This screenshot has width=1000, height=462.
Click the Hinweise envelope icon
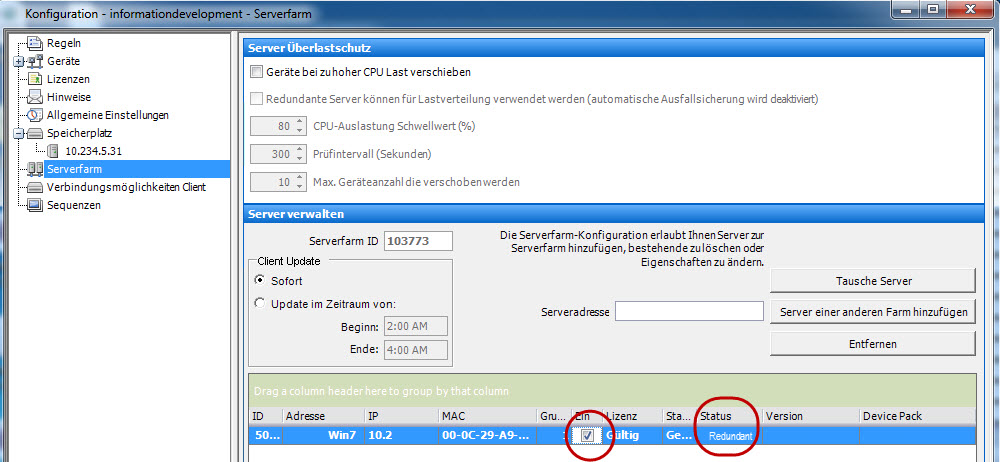pyautogui.click(x=35, y=97)
